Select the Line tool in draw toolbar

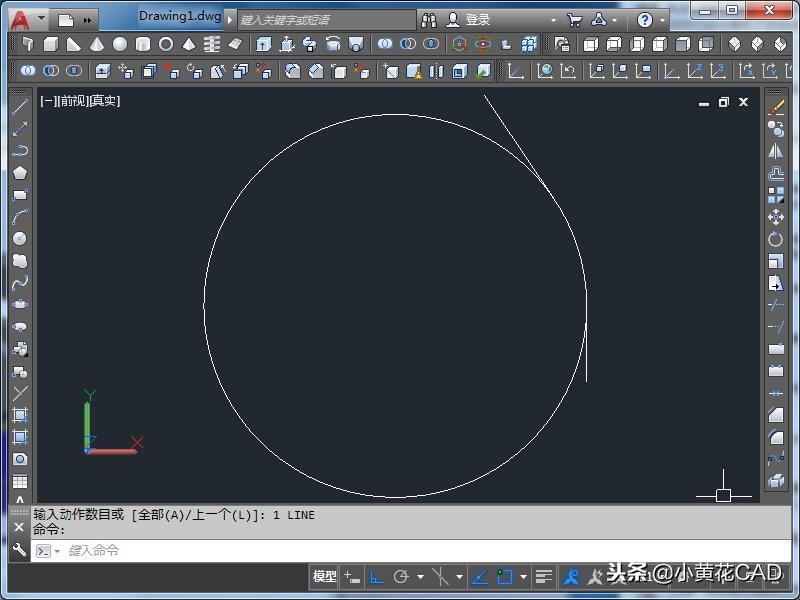coord(20,107)
